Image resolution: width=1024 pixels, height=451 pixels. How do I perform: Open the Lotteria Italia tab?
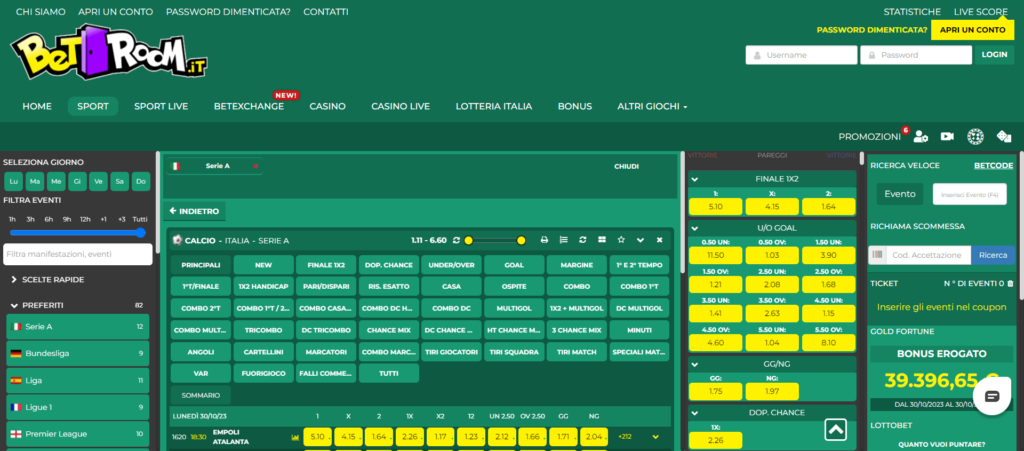(494, 106)
